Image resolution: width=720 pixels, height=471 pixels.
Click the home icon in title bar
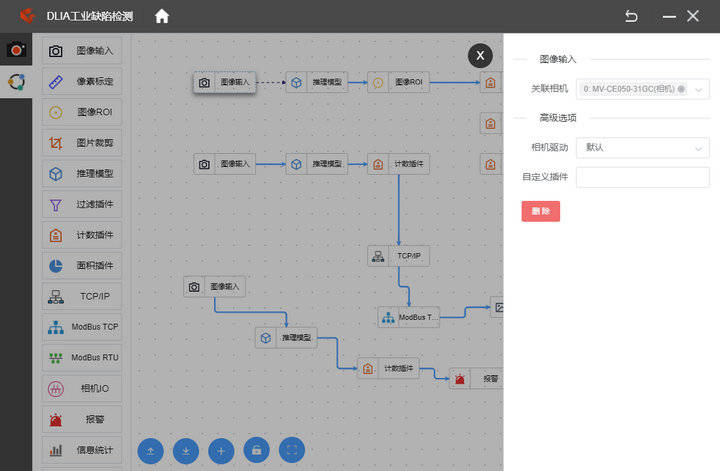[162, 16]
